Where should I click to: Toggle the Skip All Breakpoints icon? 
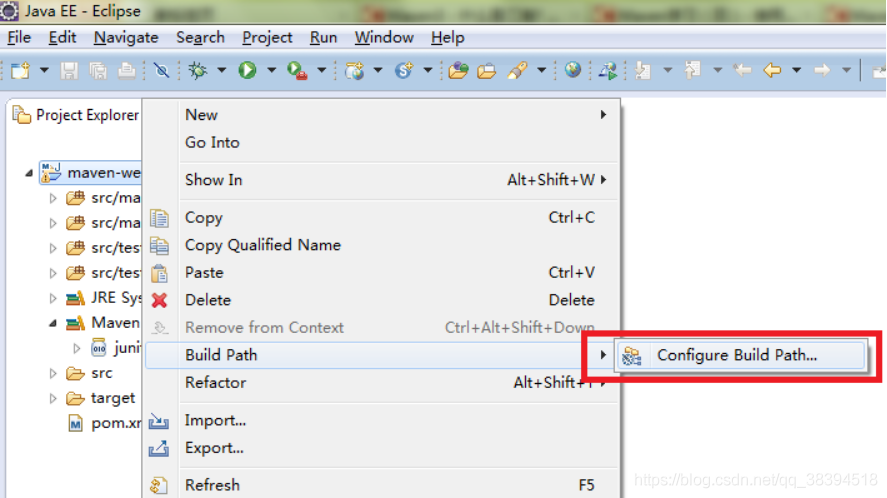point(161,71)
